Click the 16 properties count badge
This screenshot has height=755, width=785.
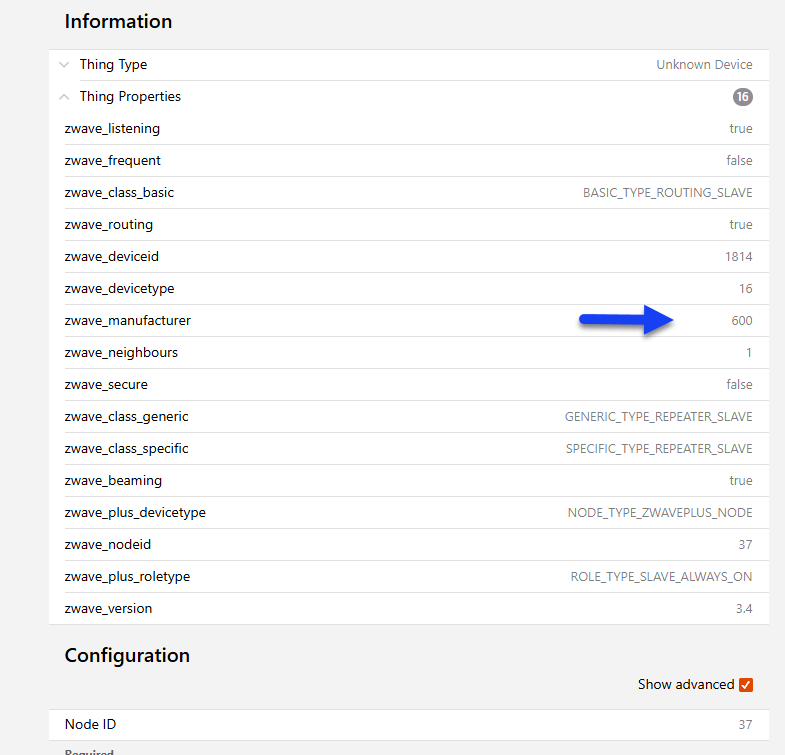pyautogui.click(x=742, y=97)
